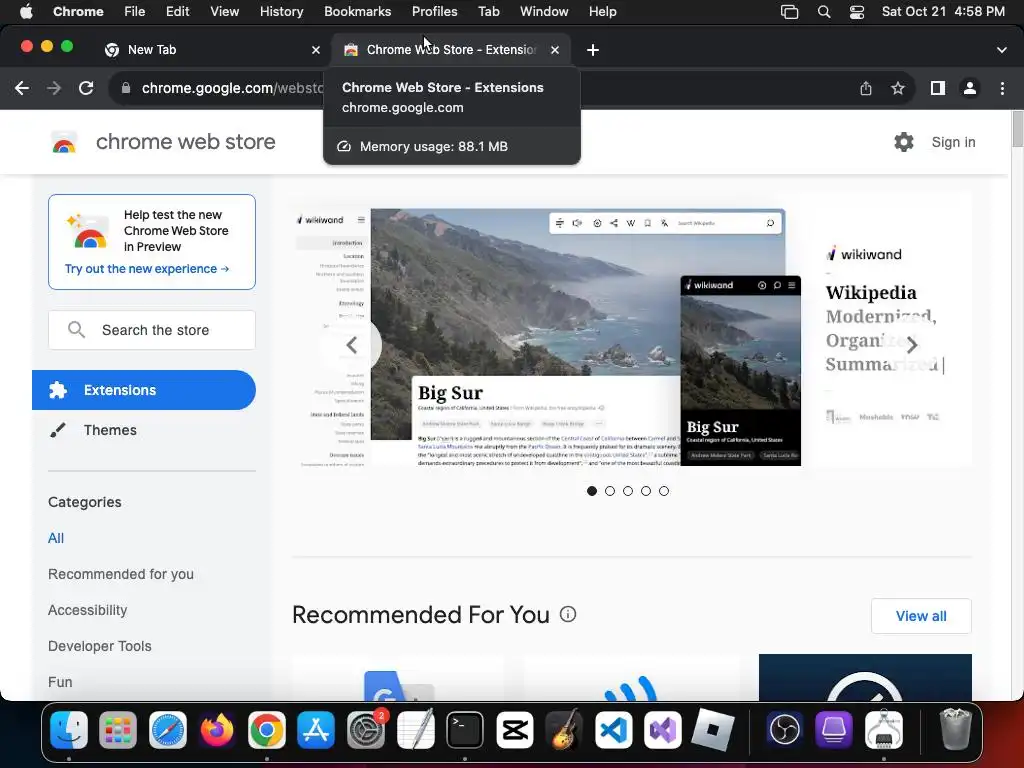Viewport: 1024px width, 768px height.
Task: Open a new tab with the plus button
Action: [x=593, y=50]
